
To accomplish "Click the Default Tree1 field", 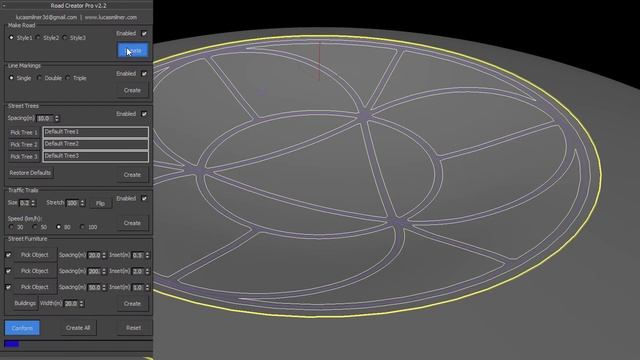I will [96, 132].
